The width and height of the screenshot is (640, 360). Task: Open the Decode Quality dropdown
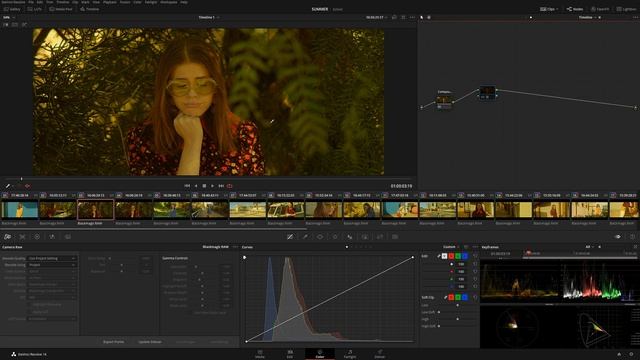click(52, 258)
